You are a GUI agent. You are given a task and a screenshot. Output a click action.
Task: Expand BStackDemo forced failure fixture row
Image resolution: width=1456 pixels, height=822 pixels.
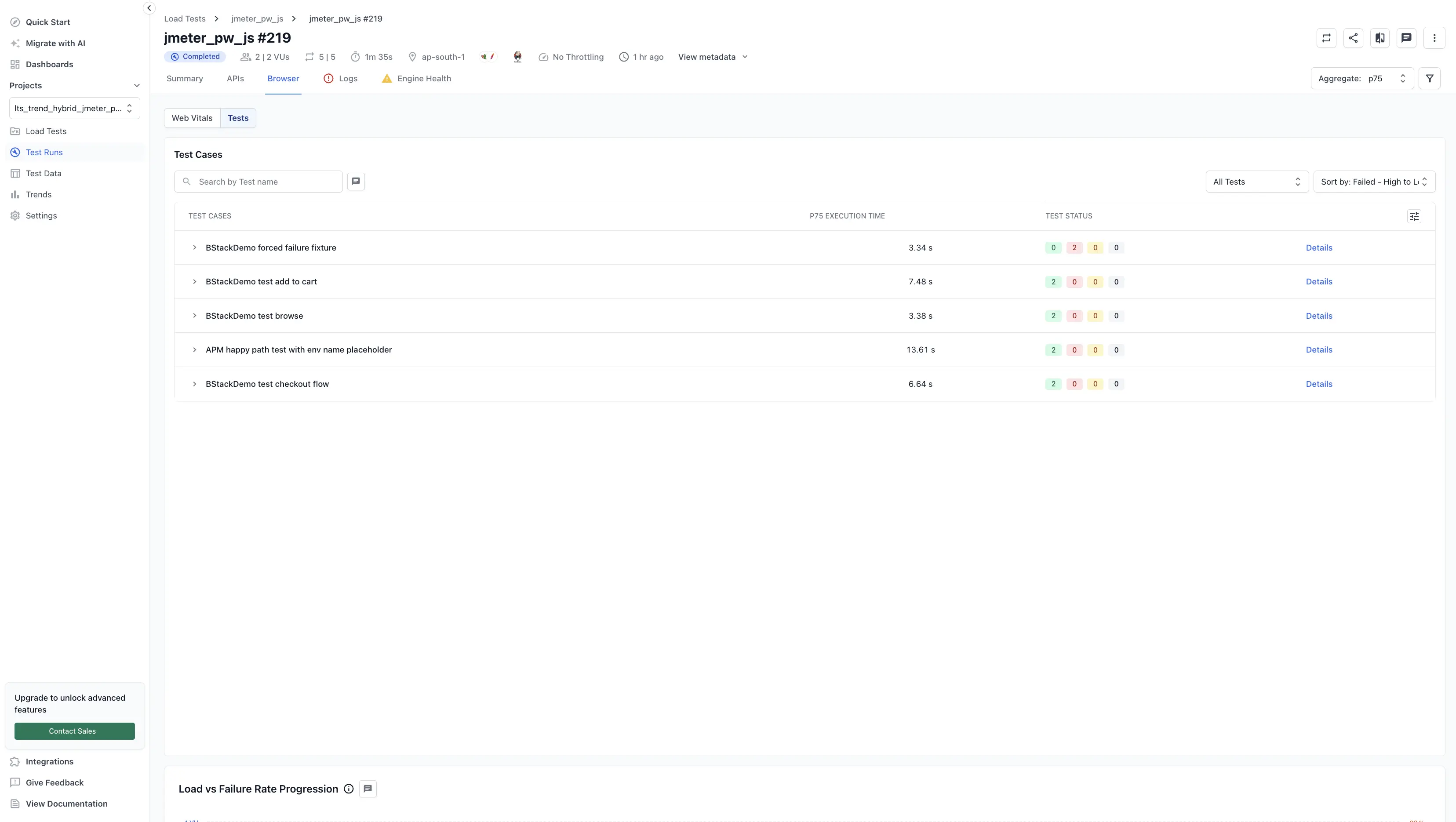[x=194, y=247]
